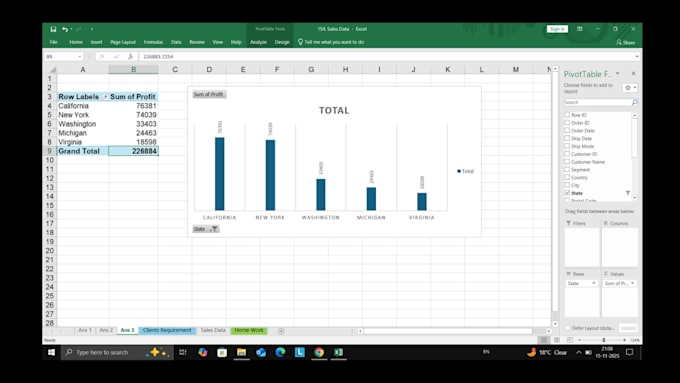Viewport: 680px width, 383px height.
Task: Click the field Search box
Action: (597, 102)
